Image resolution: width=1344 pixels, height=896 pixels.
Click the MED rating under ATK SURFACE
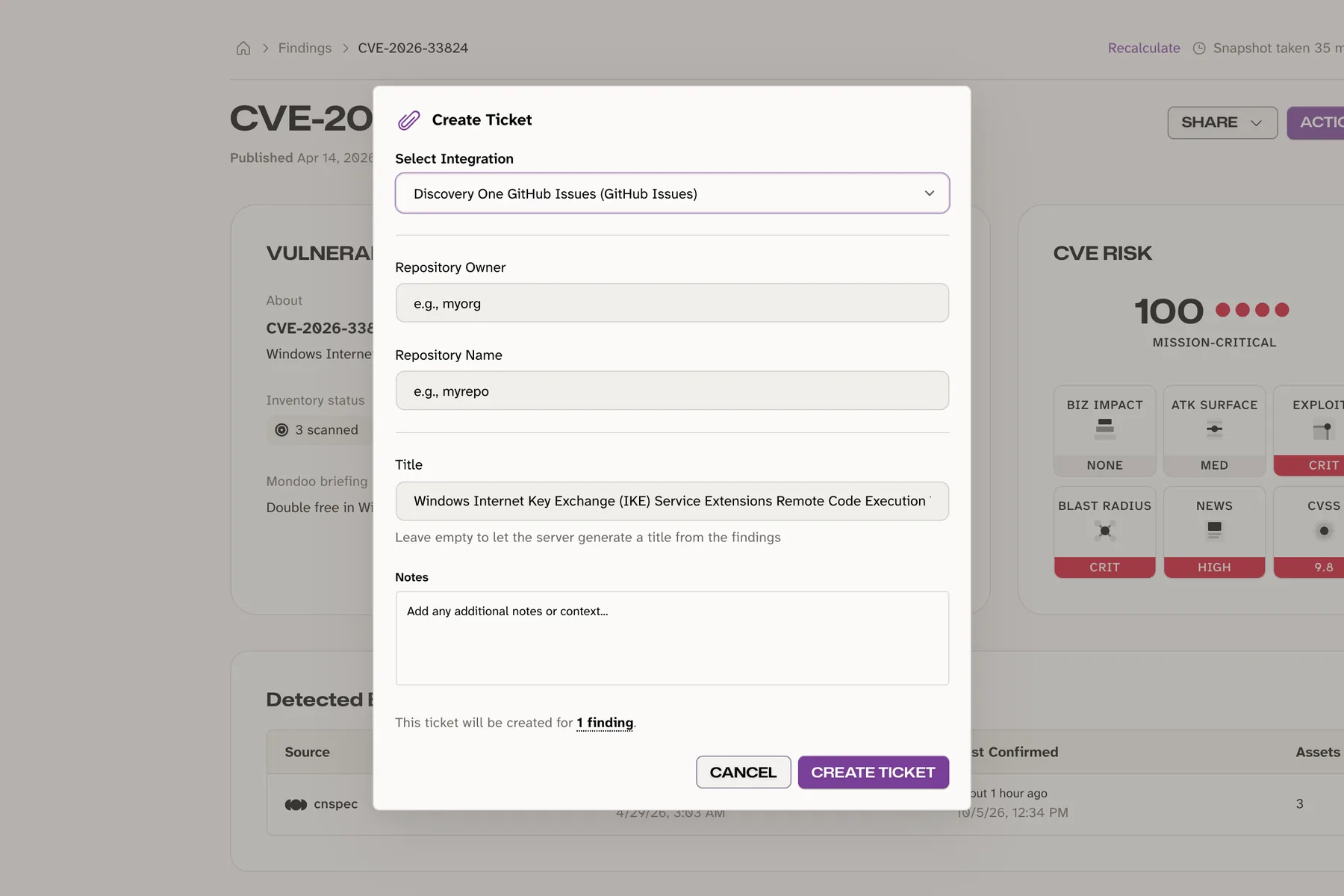click(x=1214, y=465)
